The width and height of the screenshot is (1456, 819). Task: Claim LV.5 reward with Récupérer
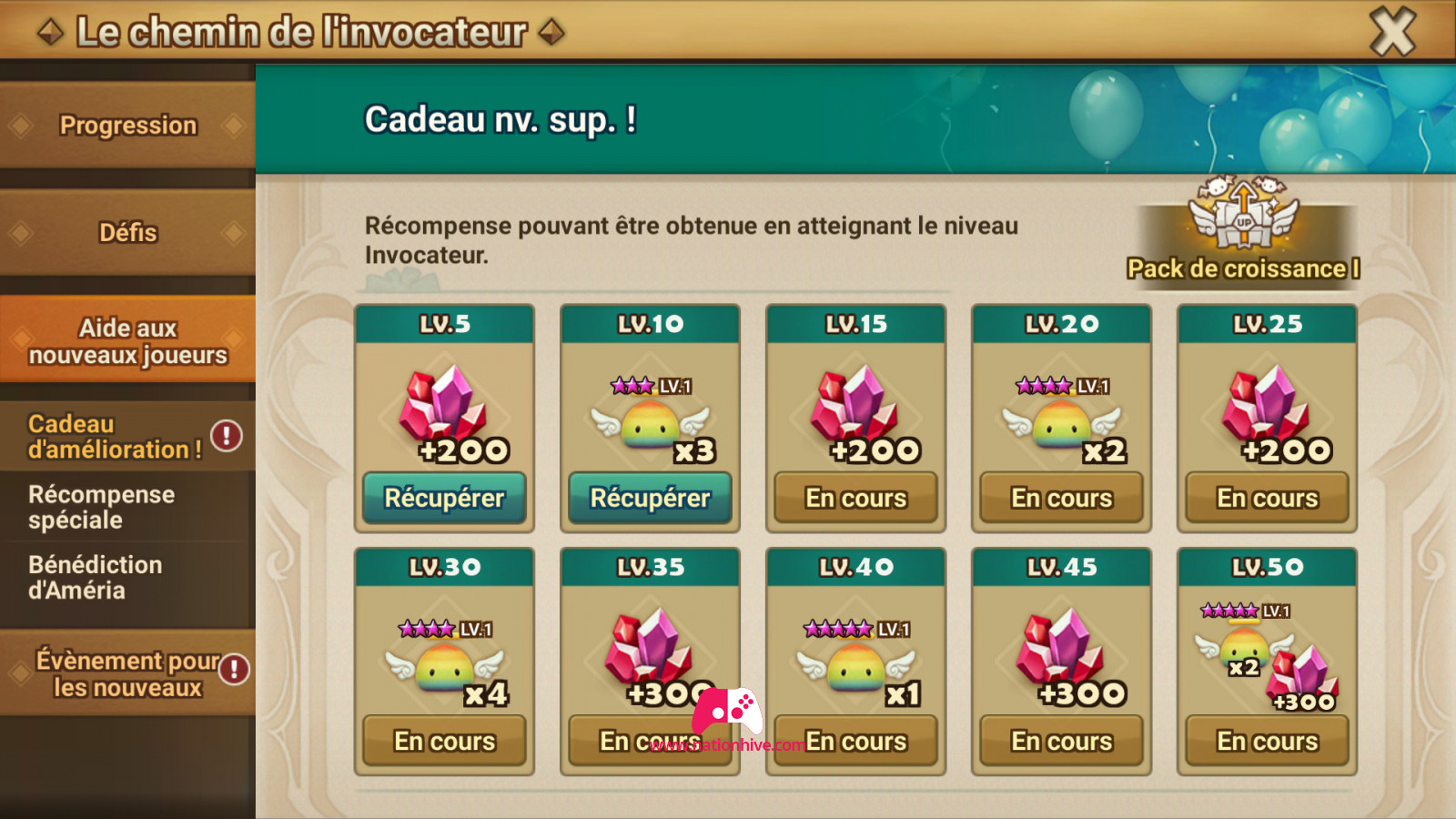point(444,498)
